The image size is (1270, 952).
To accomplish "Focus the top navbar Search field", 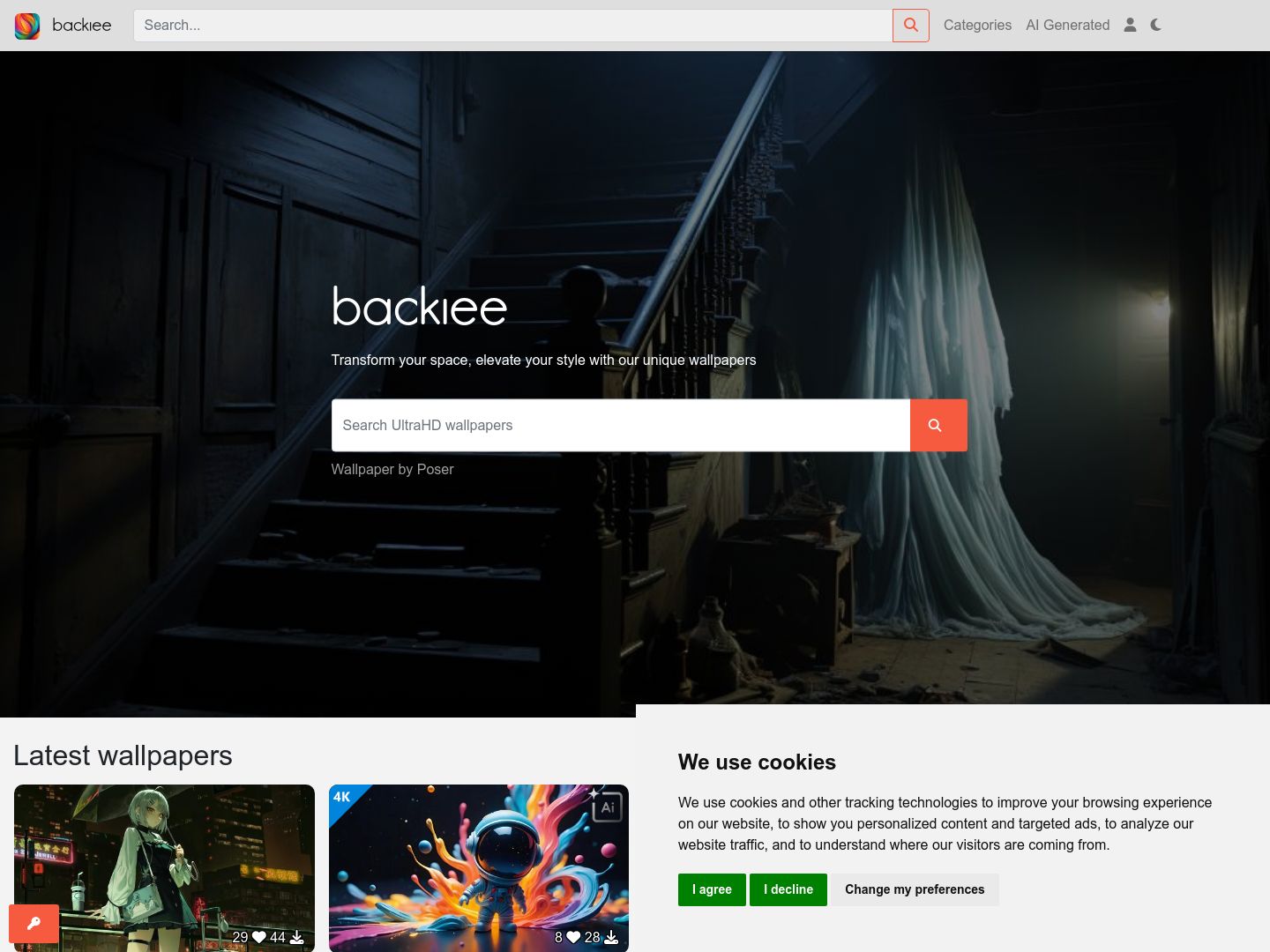I will click(x=512, y=26).
